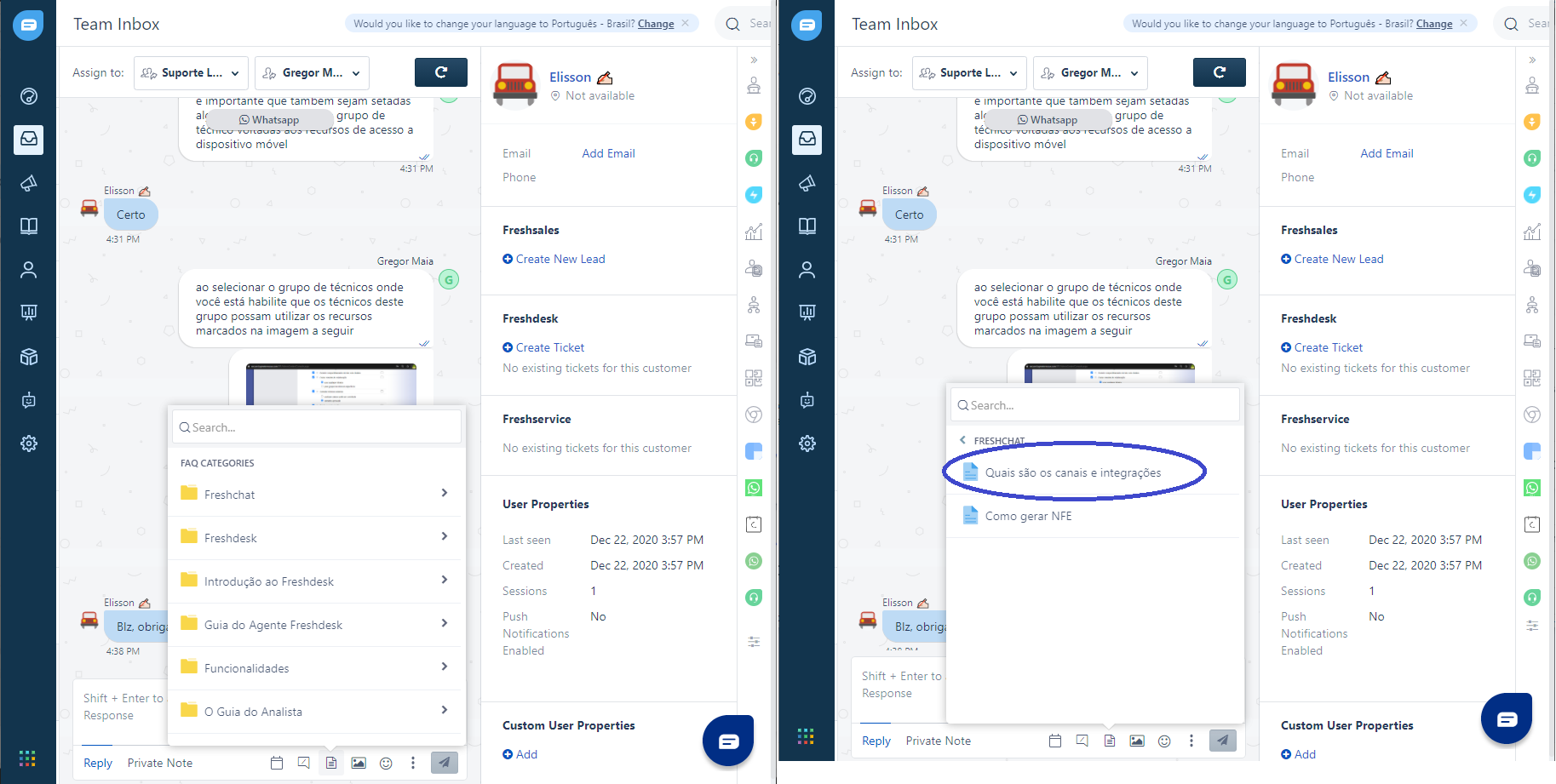Go back via FRESHCHAT chevron in right popup
This screenshot has width=1556, height=784.
click(x=963, y=440)
